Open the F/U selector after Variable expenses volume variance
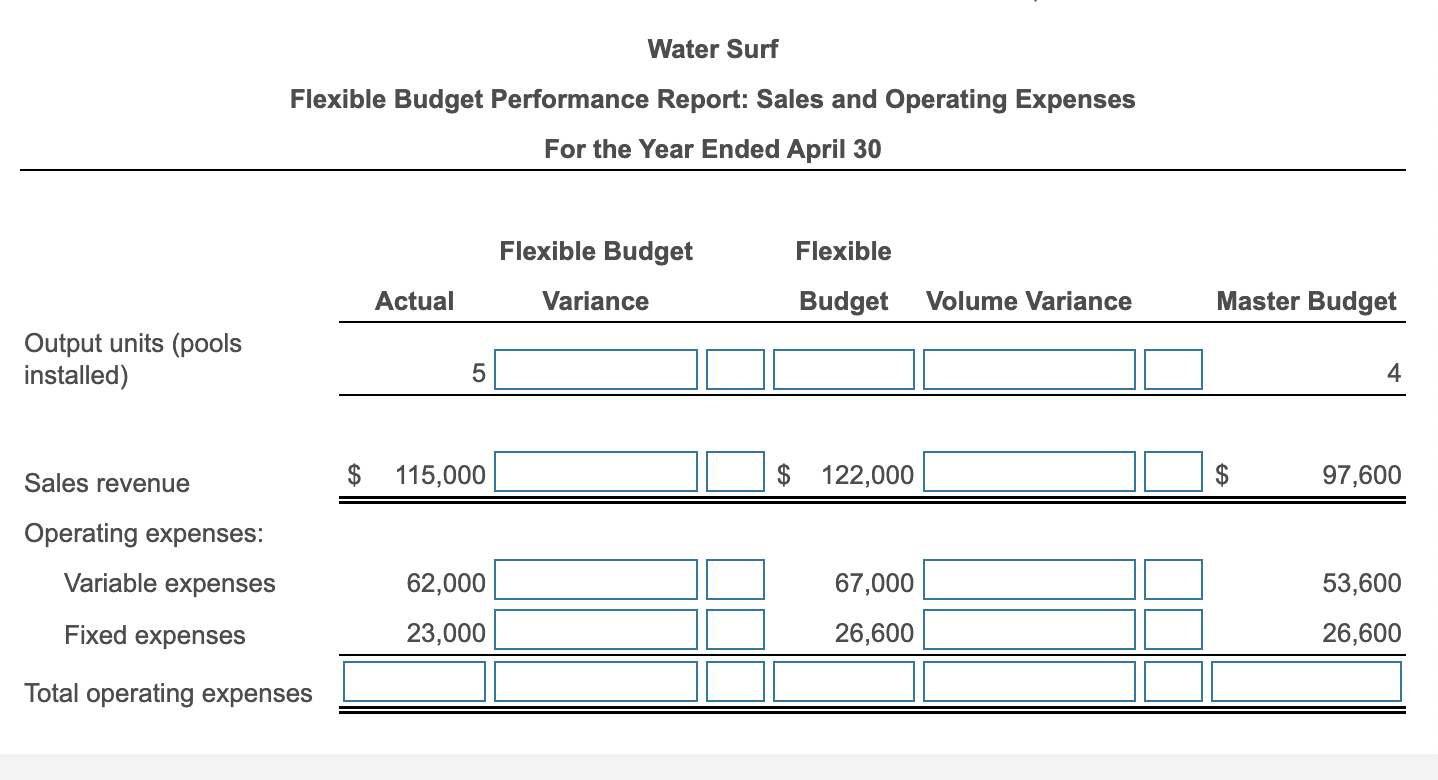 (1172, 579)
